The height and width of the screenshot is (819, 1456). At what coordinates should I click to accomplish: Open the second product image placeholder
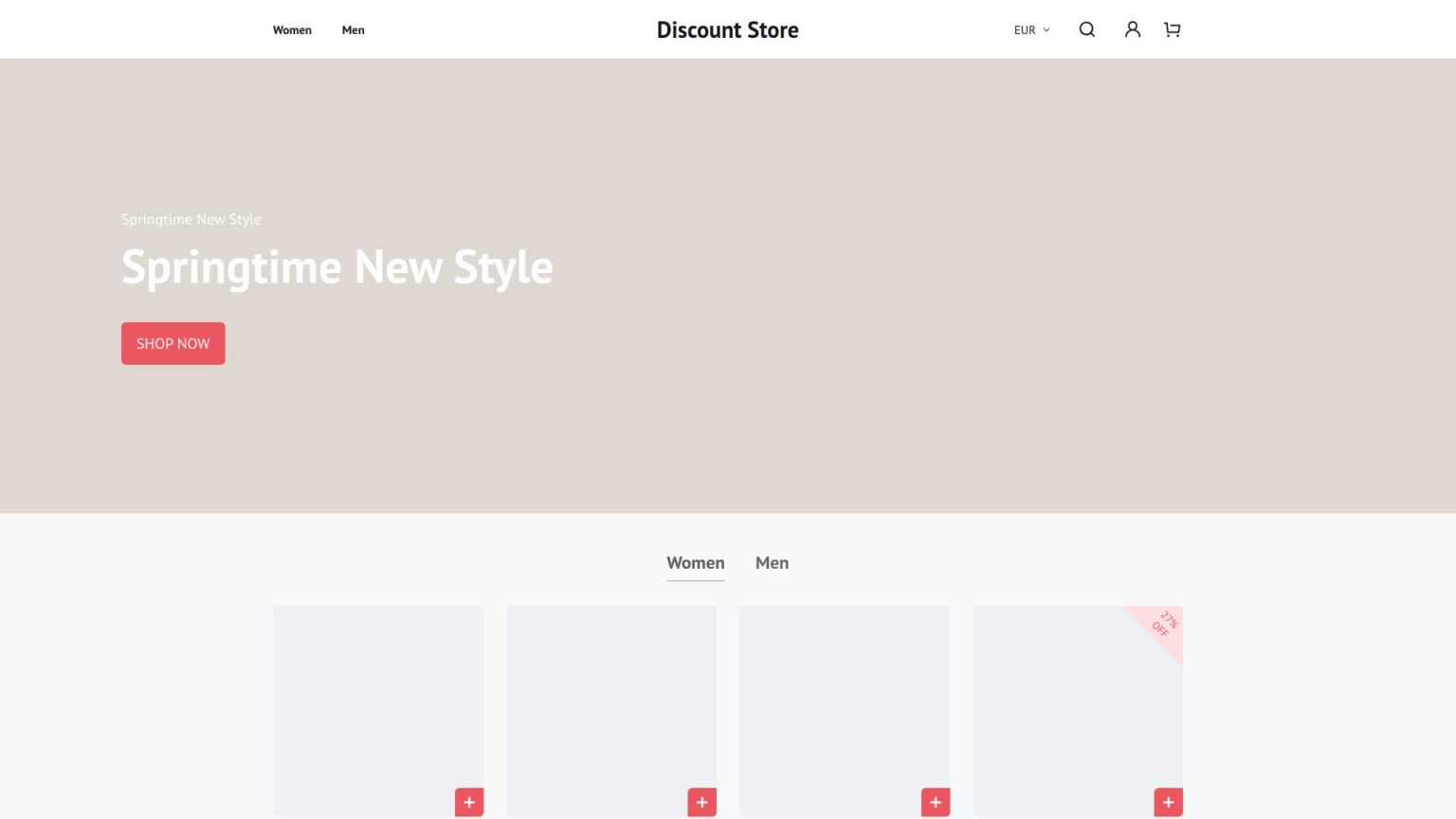tap(611, 701)
